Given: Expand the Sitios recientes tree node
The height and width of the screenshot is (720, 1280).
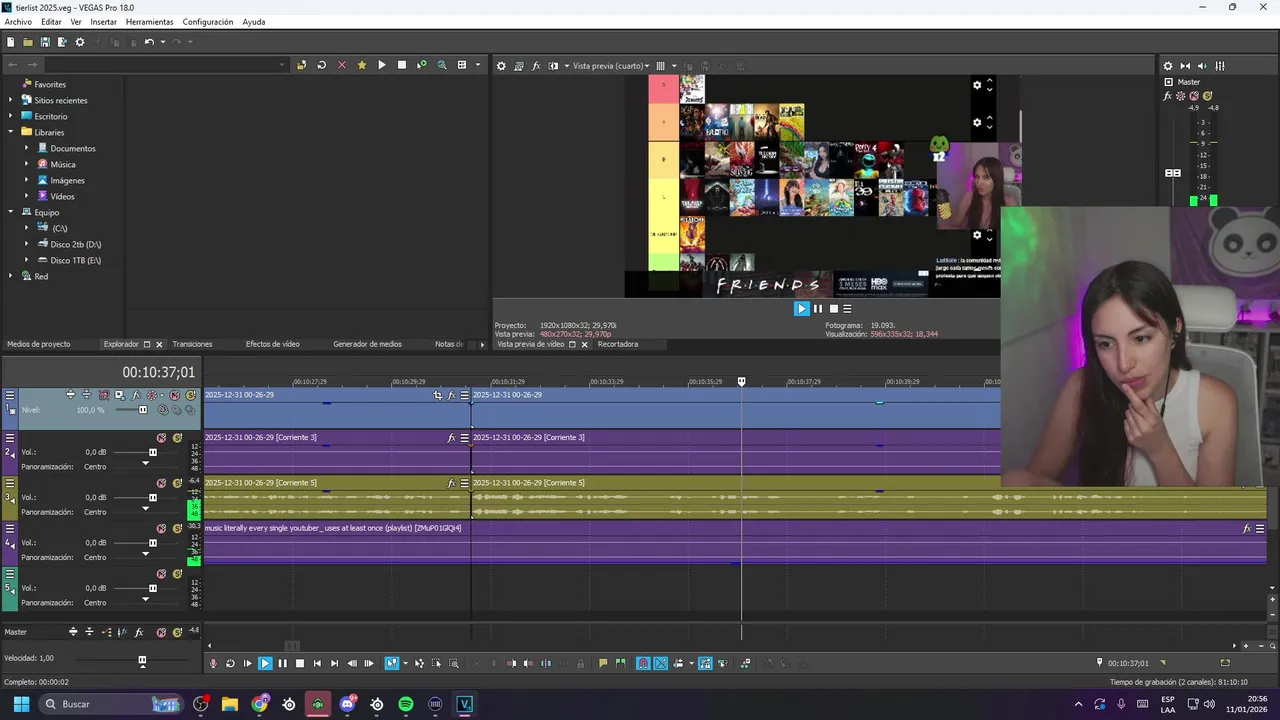Looking at the screenshot, I should [x=11, y=100].
